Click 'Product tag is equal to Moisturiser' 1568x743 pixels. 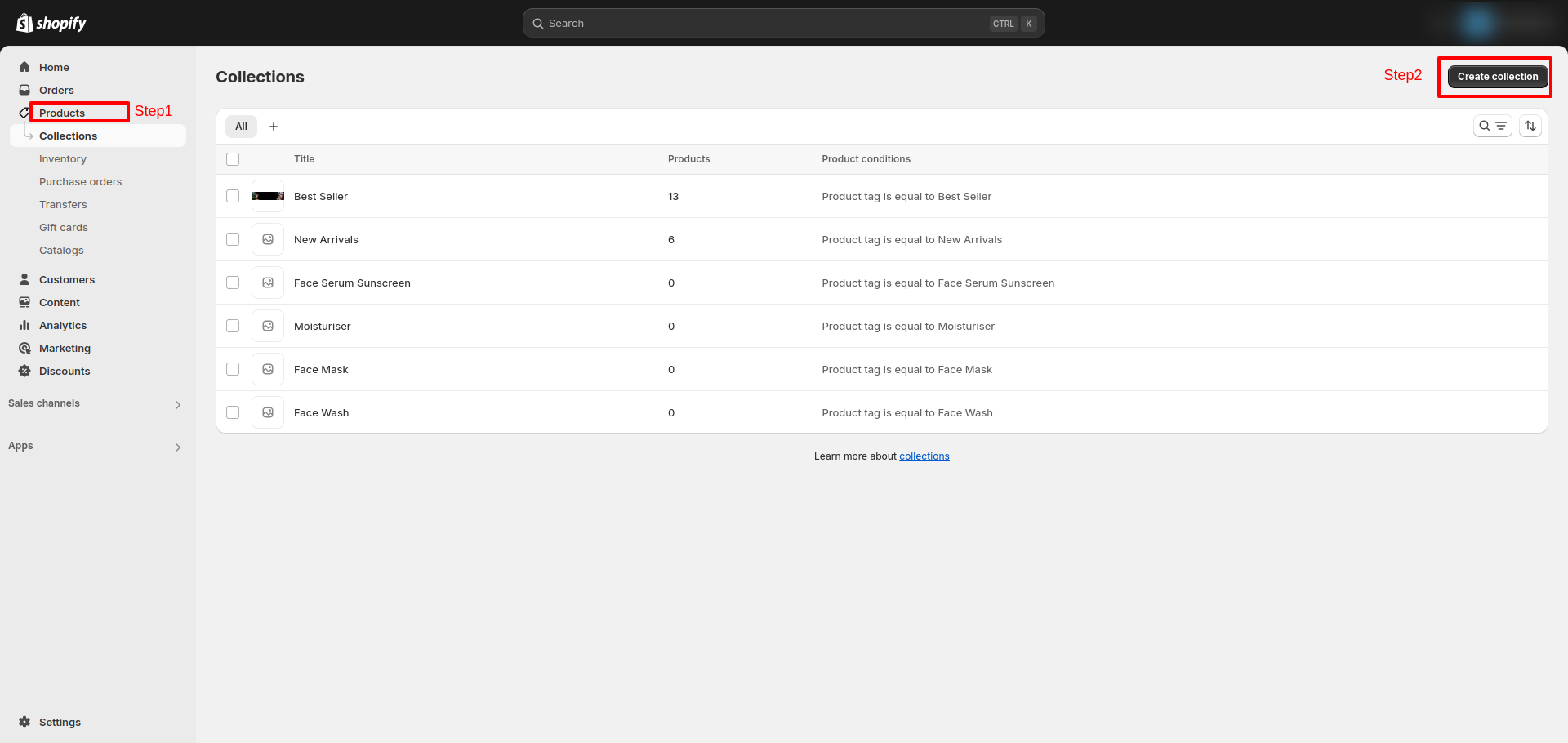tap(908, 326)
